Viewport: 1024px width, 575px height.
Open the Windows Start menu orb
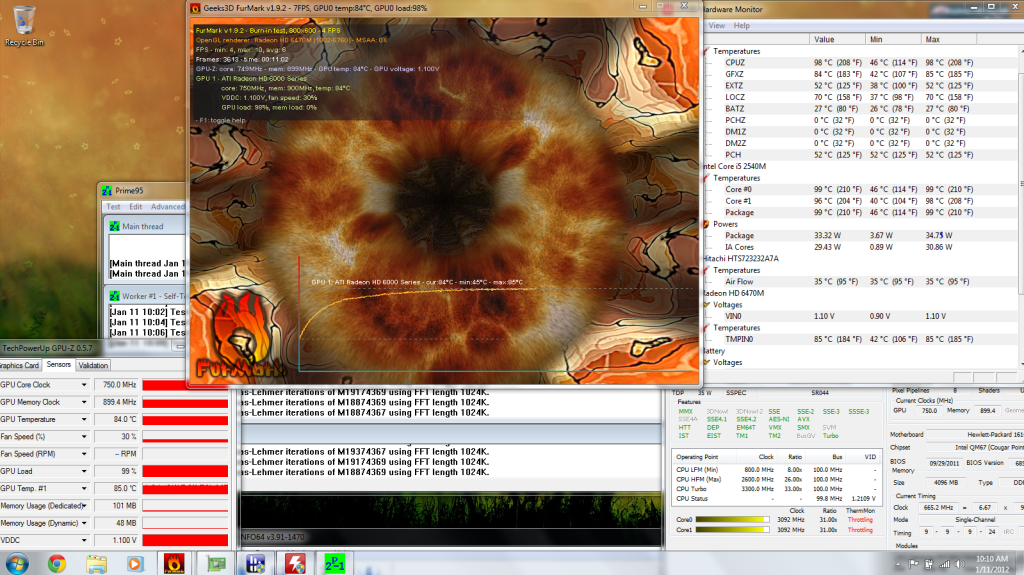[x=16, y=563]
